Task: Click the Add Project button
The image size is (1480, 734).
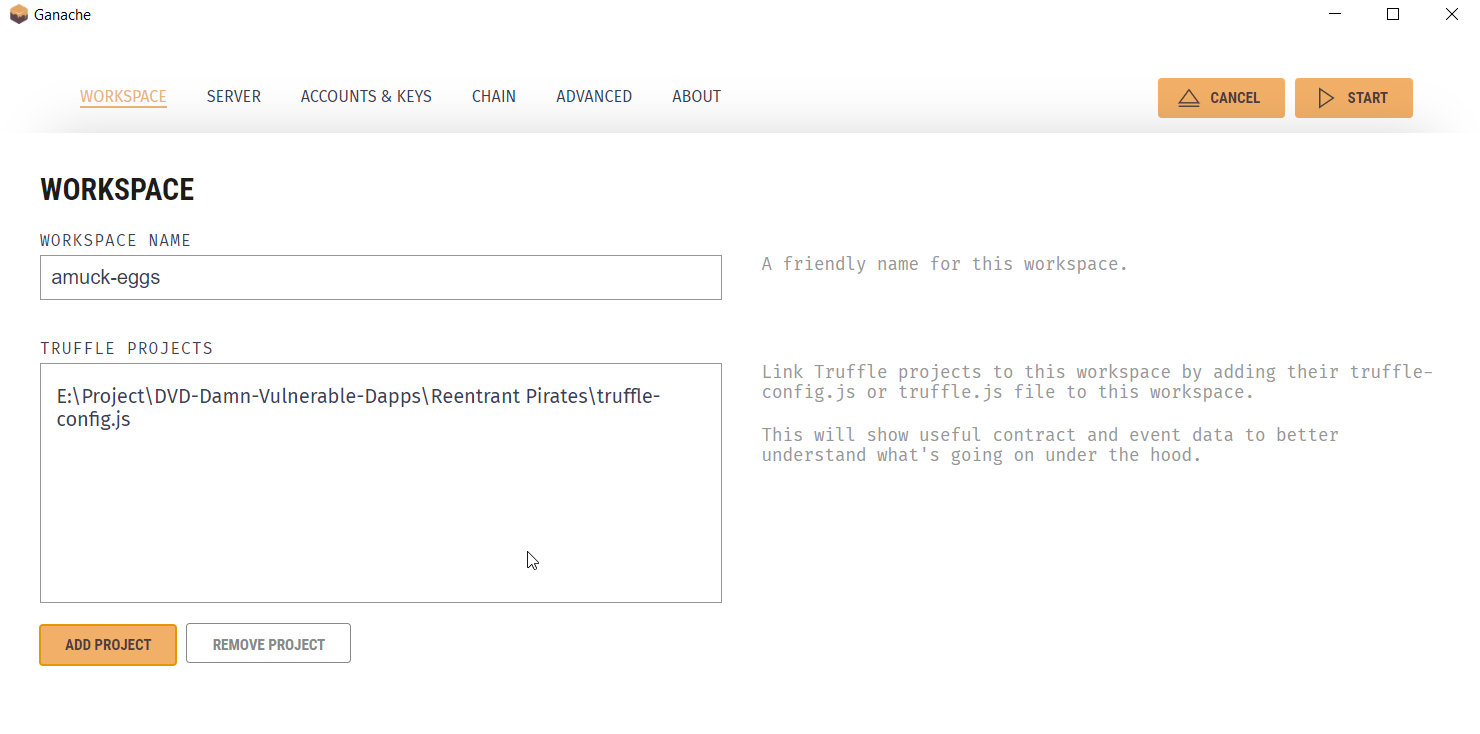Action: tap(108, 645)
